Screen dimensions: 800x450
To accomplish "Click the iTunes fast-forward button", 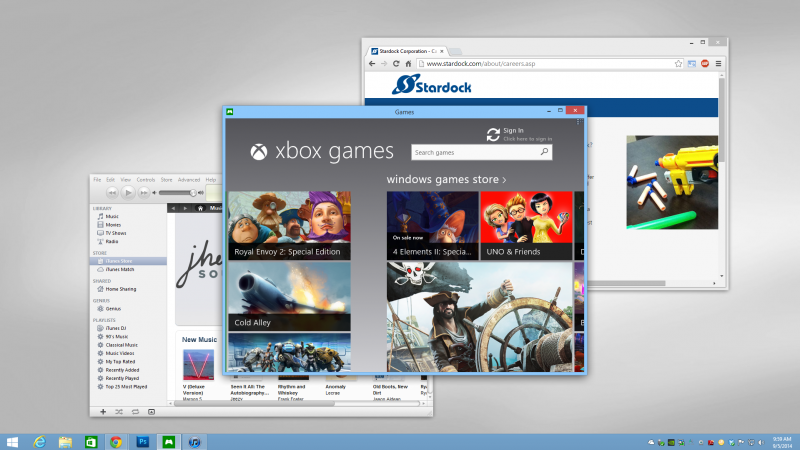I will click(x=144, y=192).
